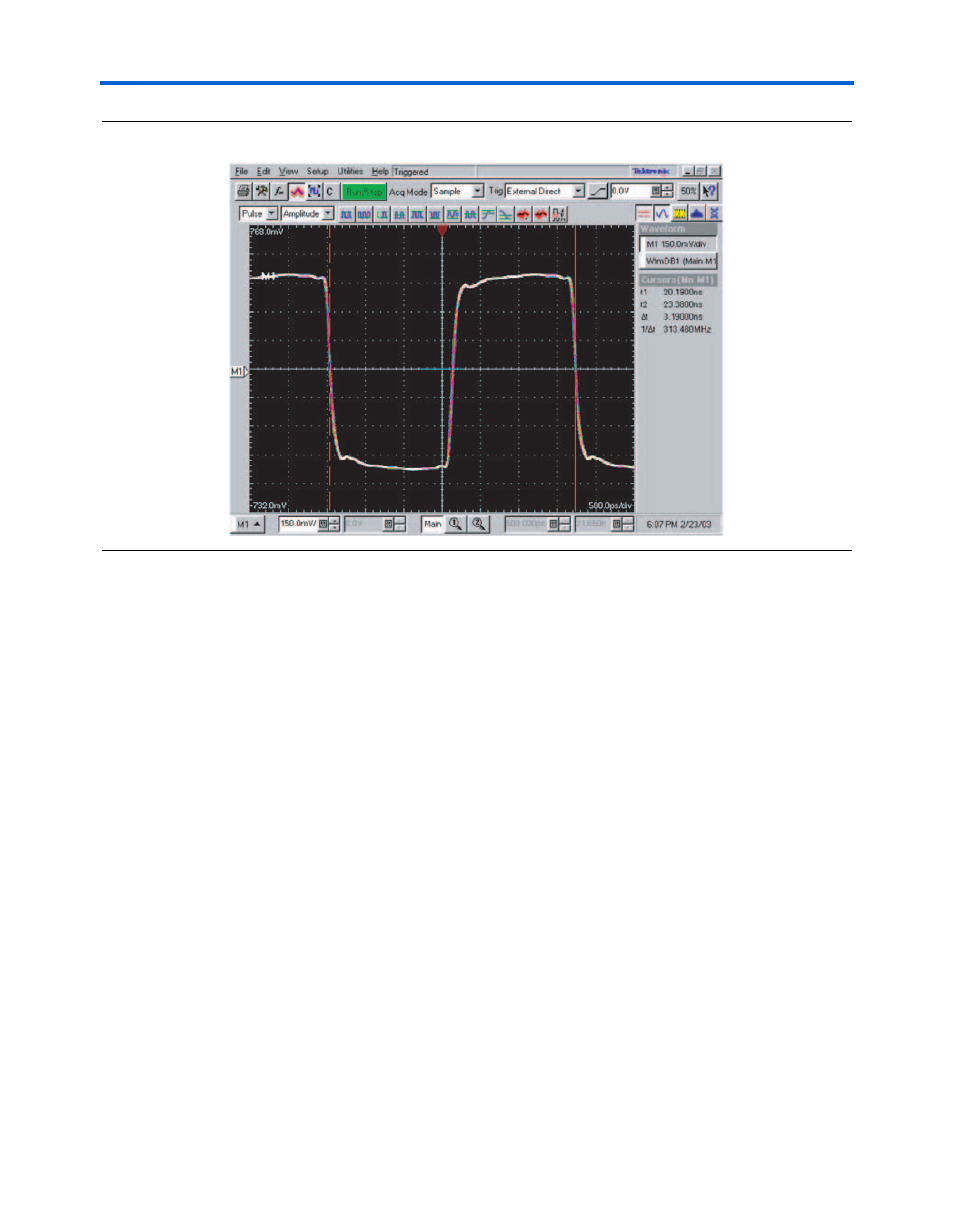Click the context help pointer icon

711,191
